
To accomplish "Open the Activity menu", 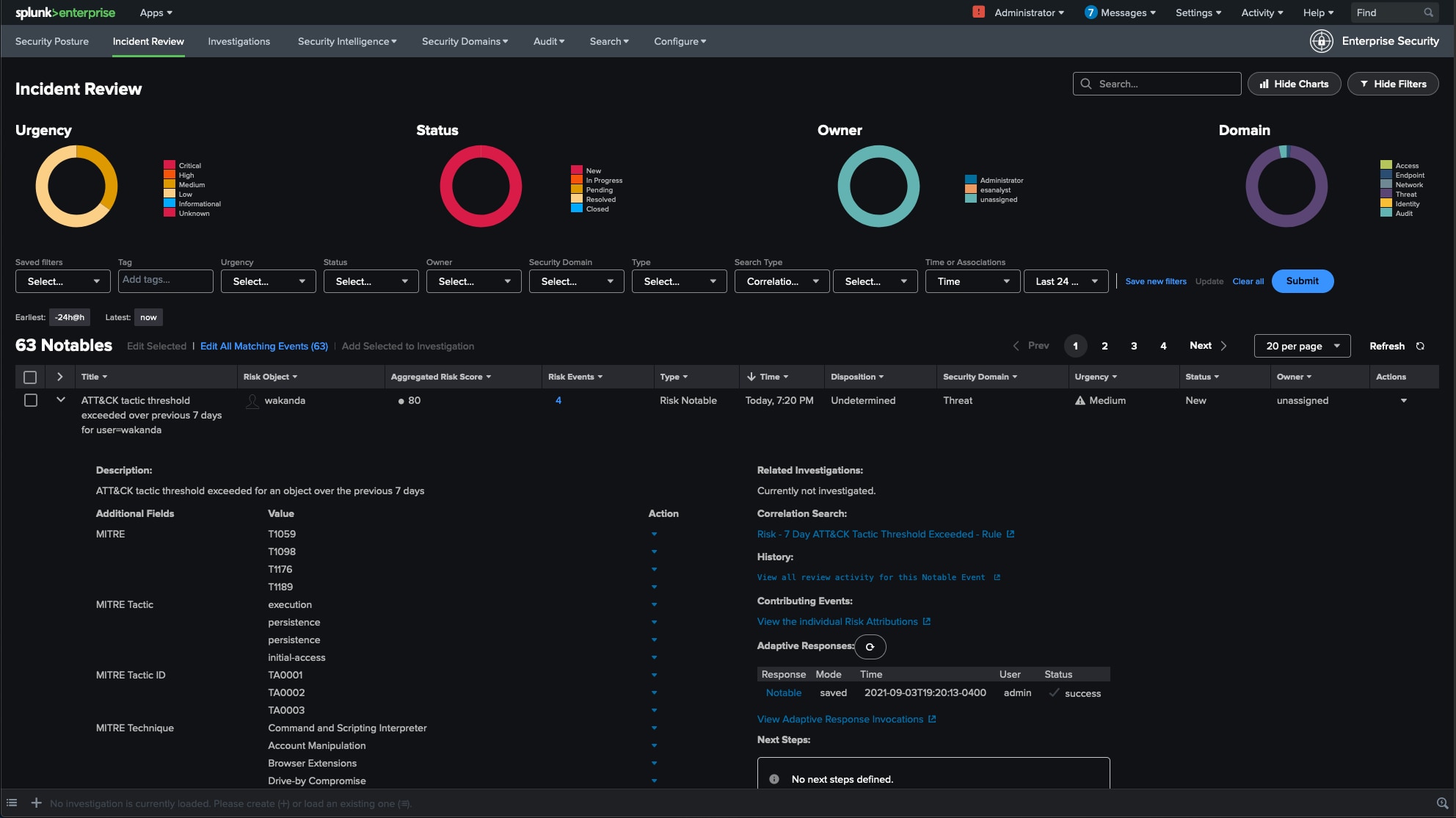I will 1262,12.
